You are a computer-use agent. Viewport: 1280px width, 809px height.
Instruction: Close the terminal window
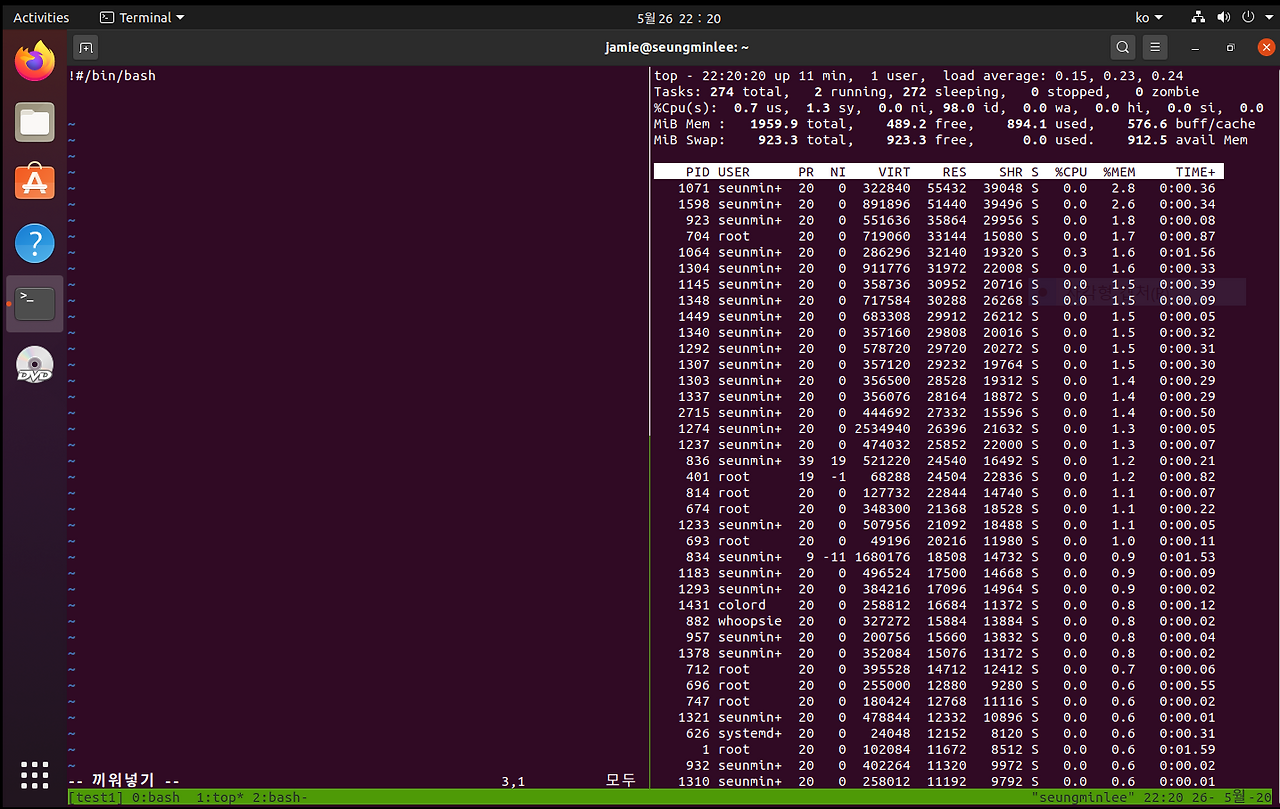coord(1266,47)
